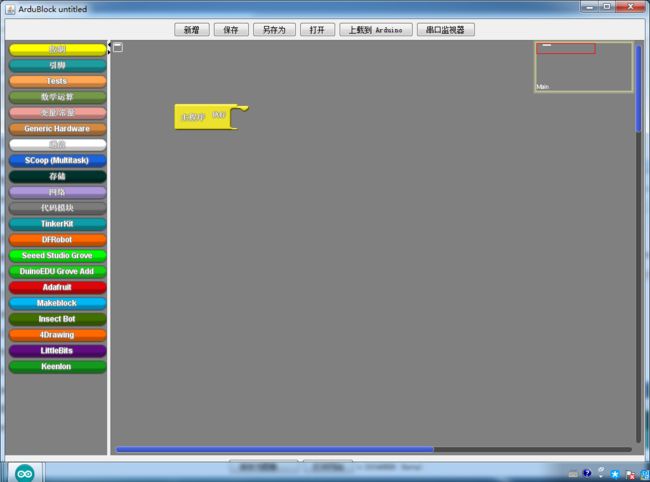The height and width of the screenshot is (482, 650).
Task: Click the Arduino icon in the taskbar
Action: click(x=24, y=473)
